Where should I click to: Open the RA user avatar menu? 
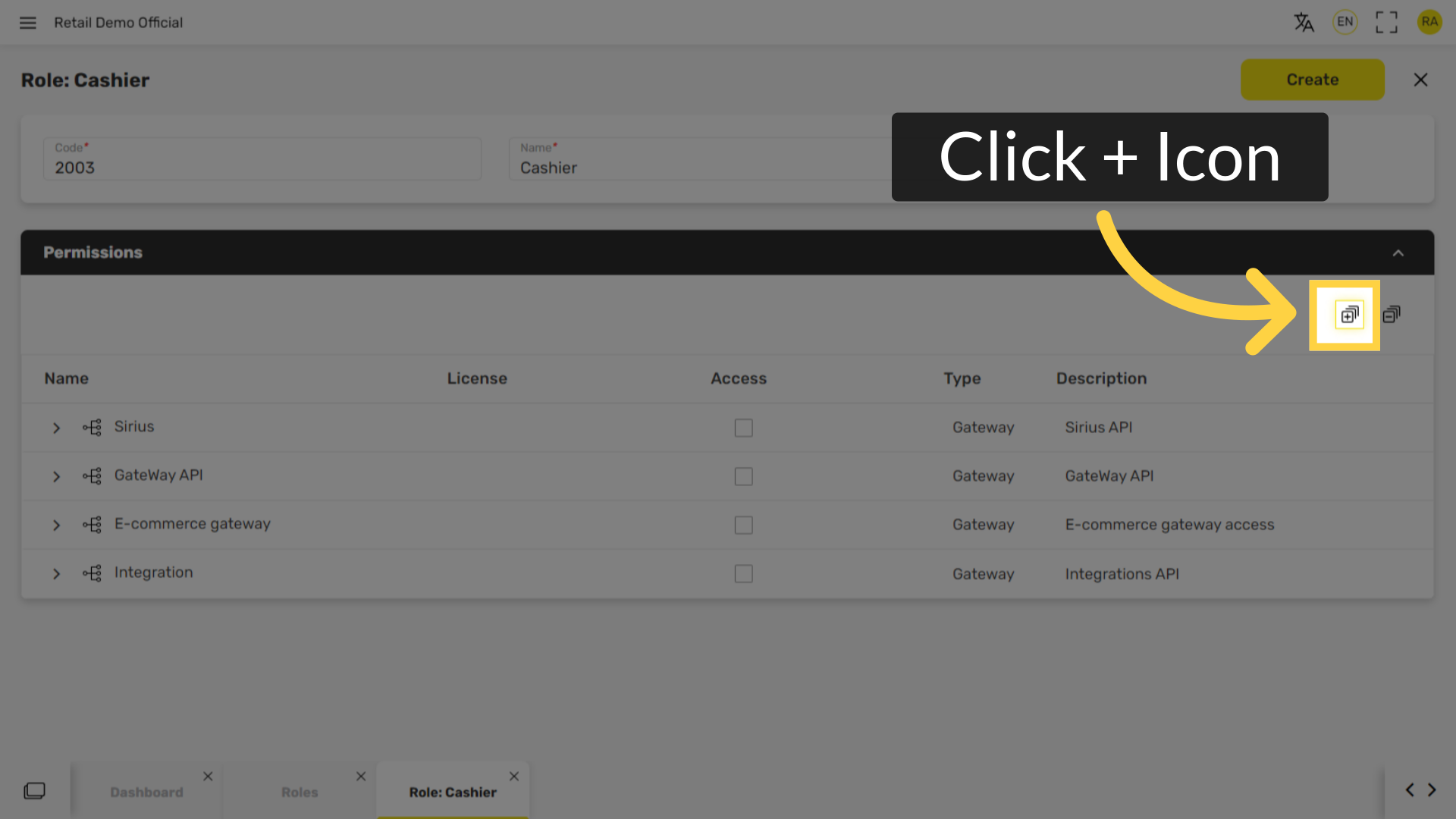(1429, 22)
